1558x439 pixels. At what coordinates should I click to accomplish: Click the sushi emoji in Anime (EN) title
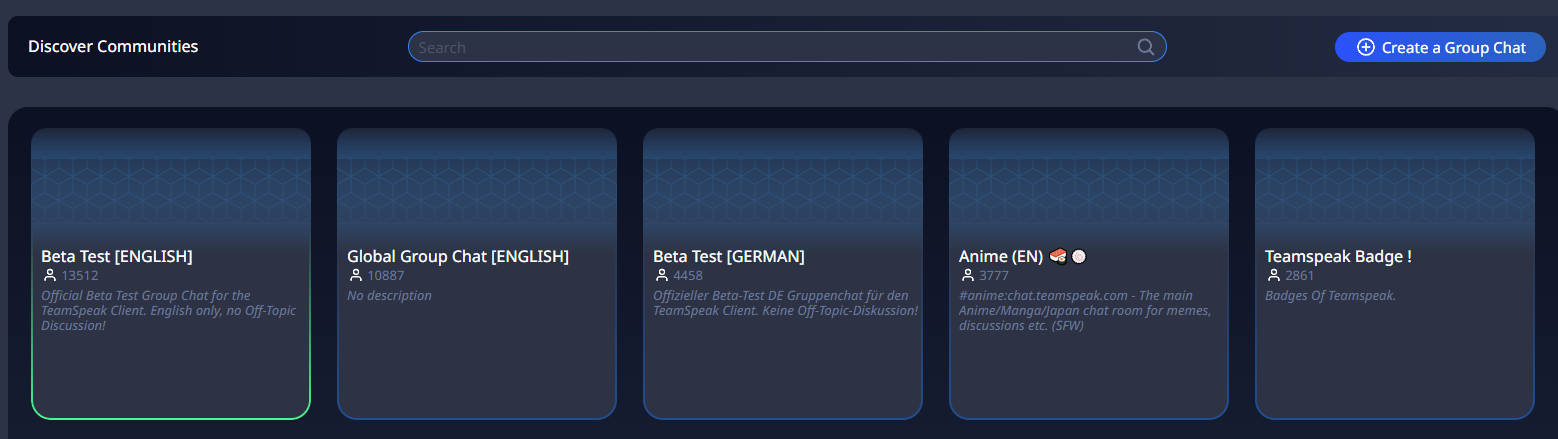[x=1058, y=257]
